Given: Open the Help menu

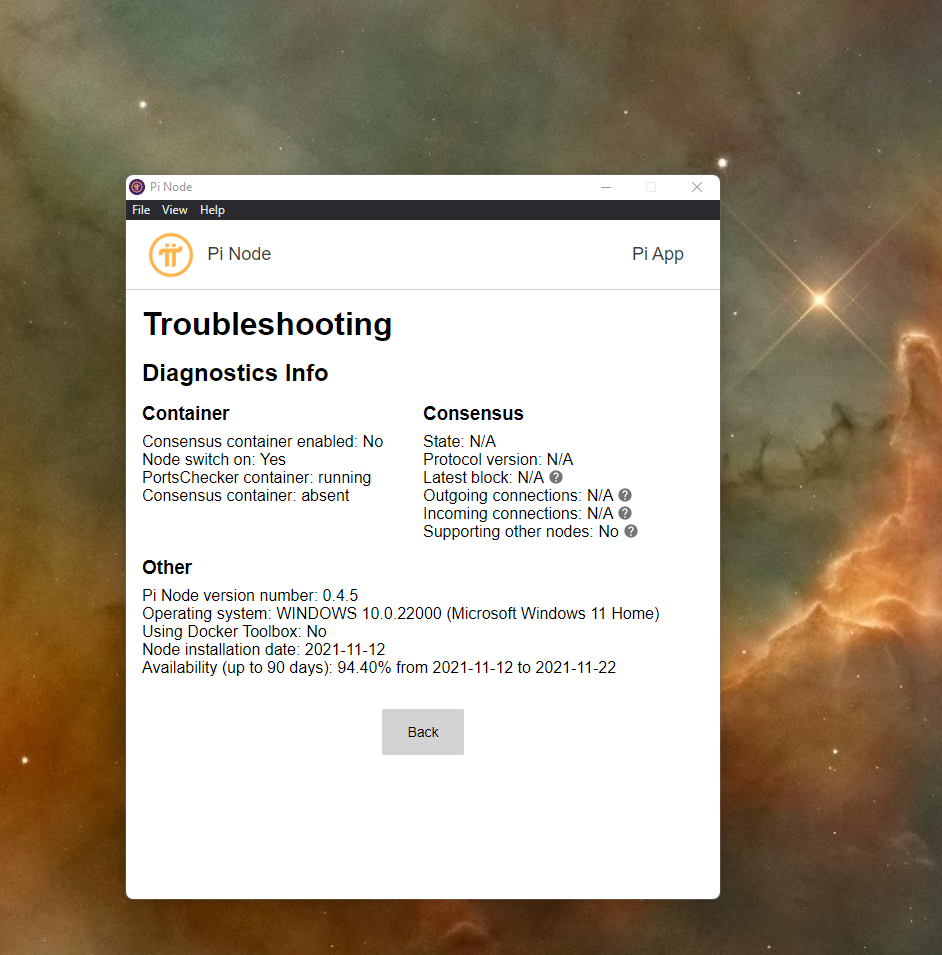Looking at the screenshot, I should coord(212,210).
